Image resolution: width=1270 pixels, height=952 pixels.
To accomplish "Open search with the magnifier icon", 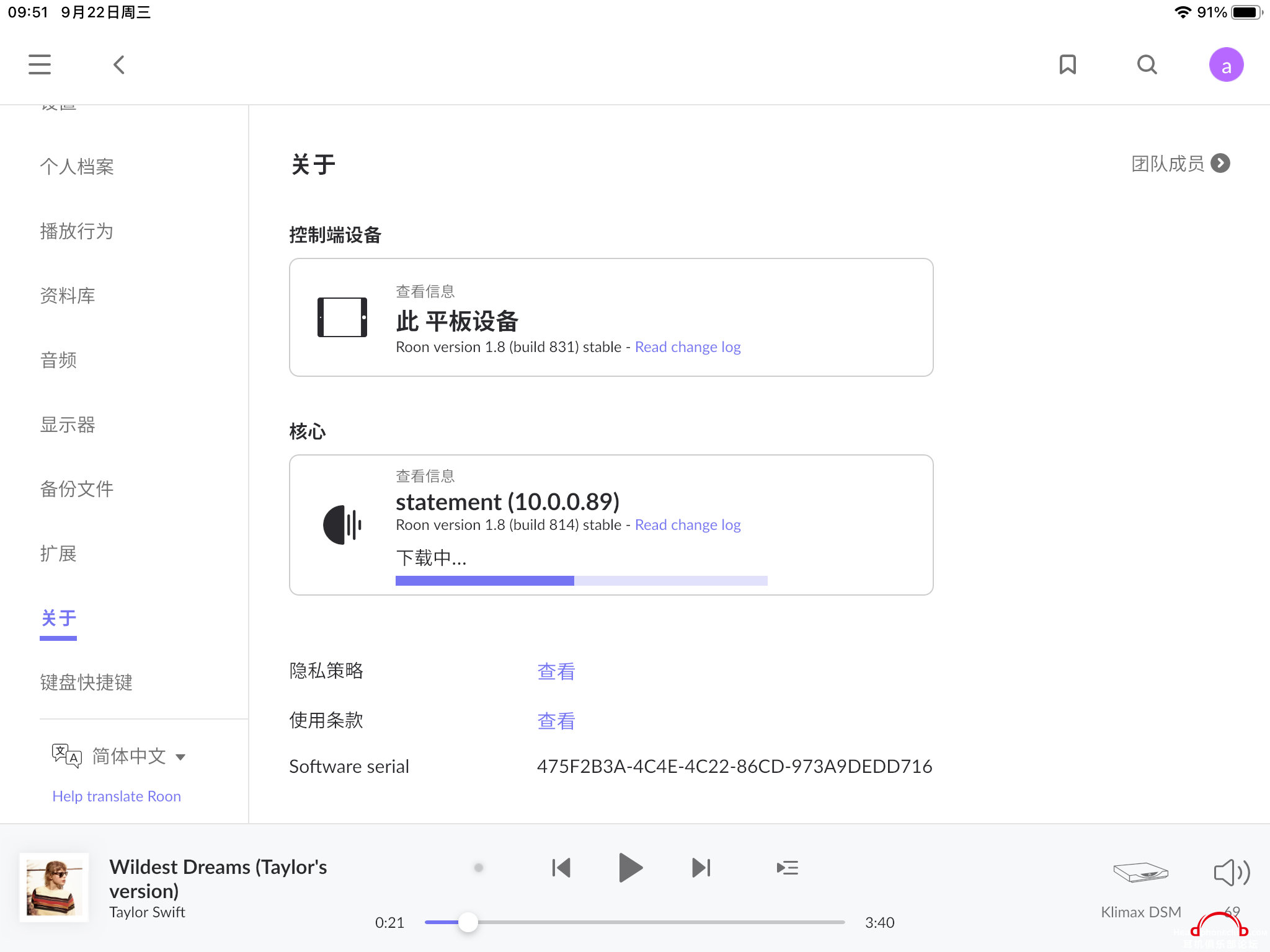I will [1147, 64].
